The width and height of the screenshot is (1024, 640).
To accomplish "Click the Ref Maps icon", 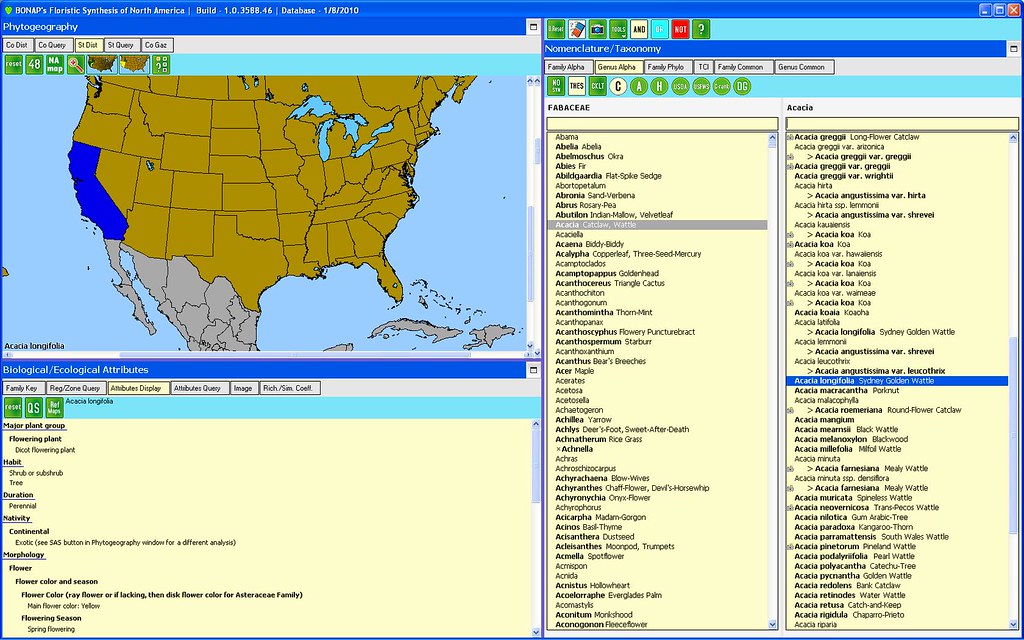I will point(54,406).
